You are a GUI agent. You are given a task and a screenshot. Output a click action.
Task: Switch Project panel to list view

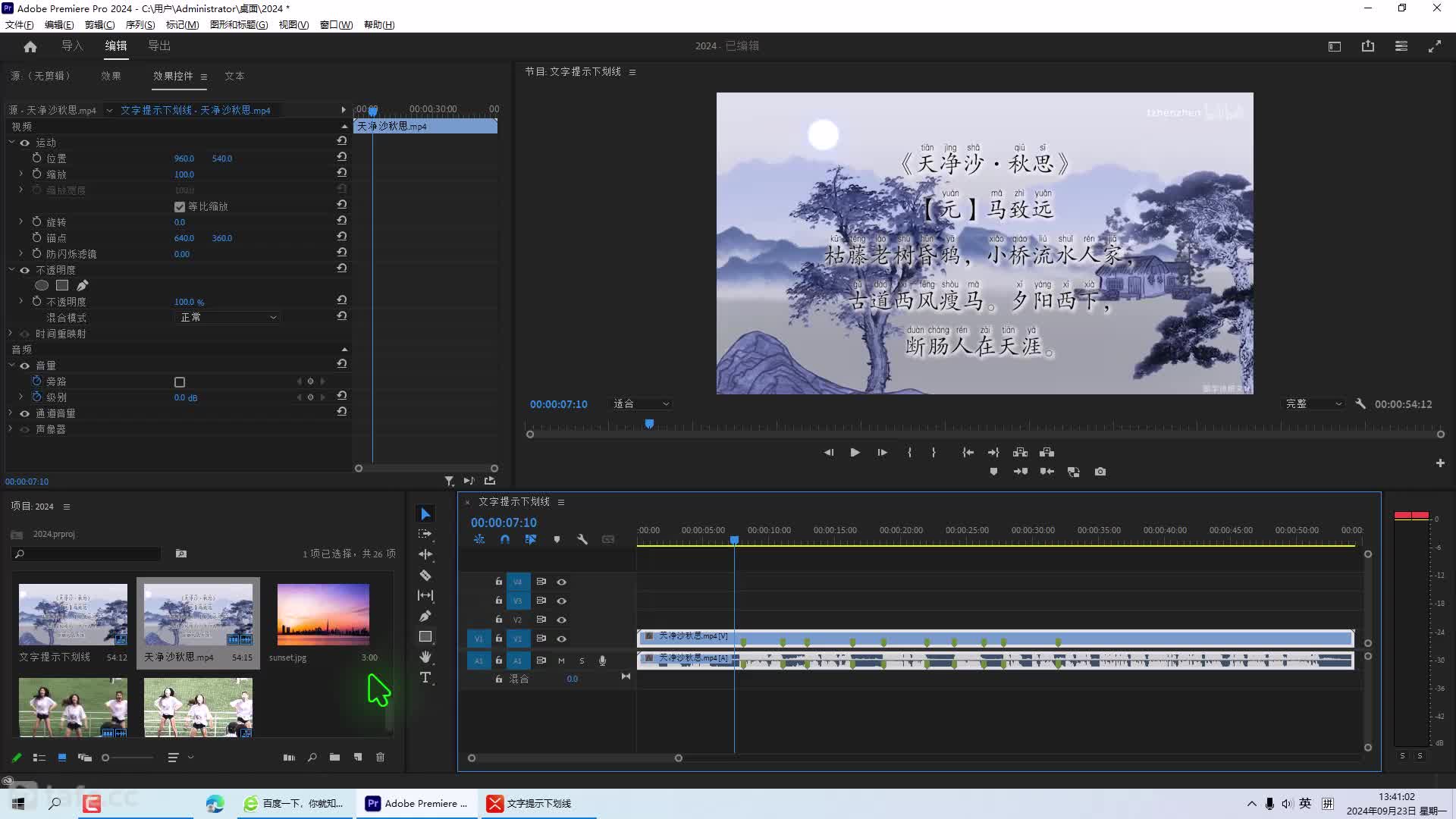(x=39, y=758)
